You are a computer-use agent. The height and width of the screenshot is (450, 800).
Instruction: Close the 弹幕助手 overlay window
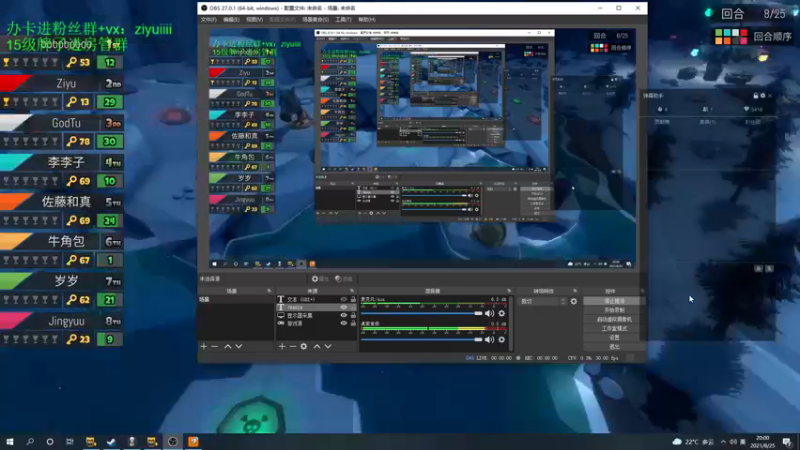tap(770, 95)
